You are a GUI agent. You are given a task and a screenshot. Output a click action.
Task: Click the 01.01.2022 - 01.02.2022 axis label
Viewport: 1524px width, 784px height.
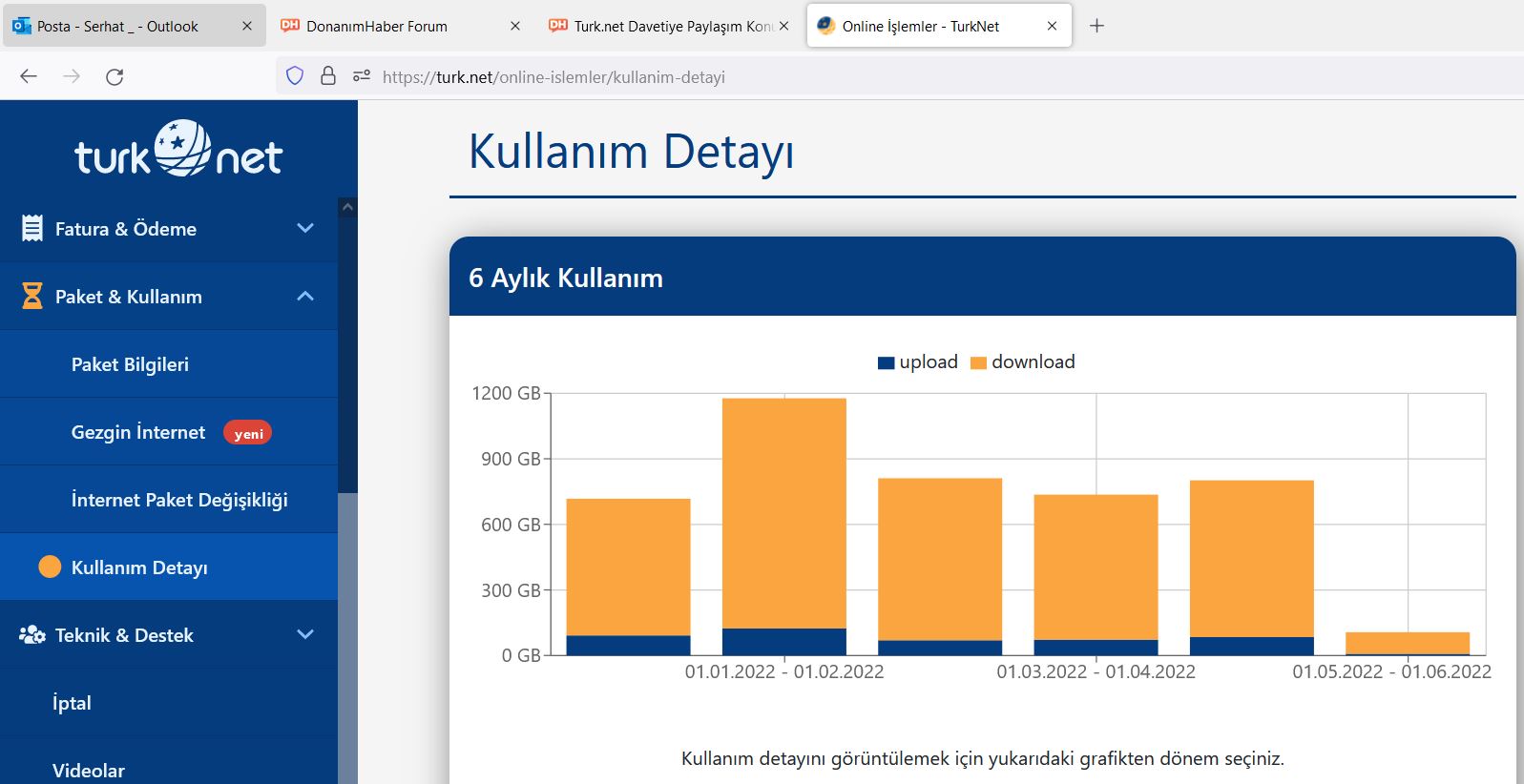784,671
